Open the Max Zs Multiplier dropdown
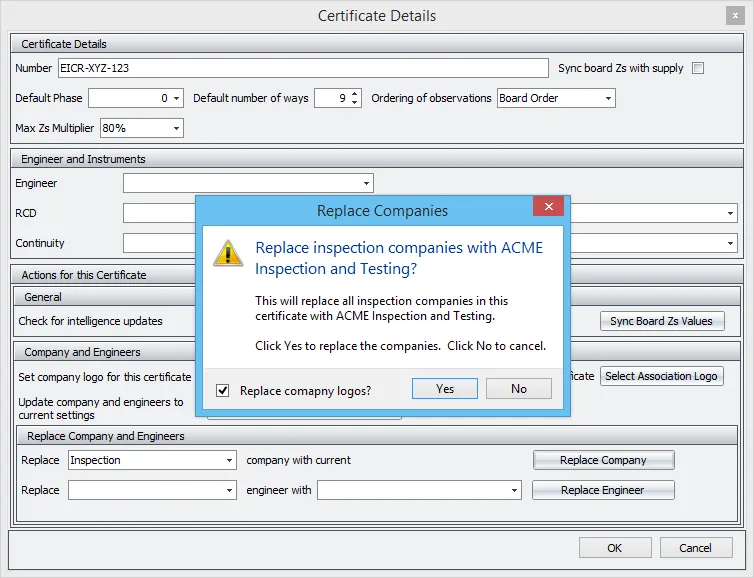This screenshot has width=754, height=578. (x=176, y=128)
